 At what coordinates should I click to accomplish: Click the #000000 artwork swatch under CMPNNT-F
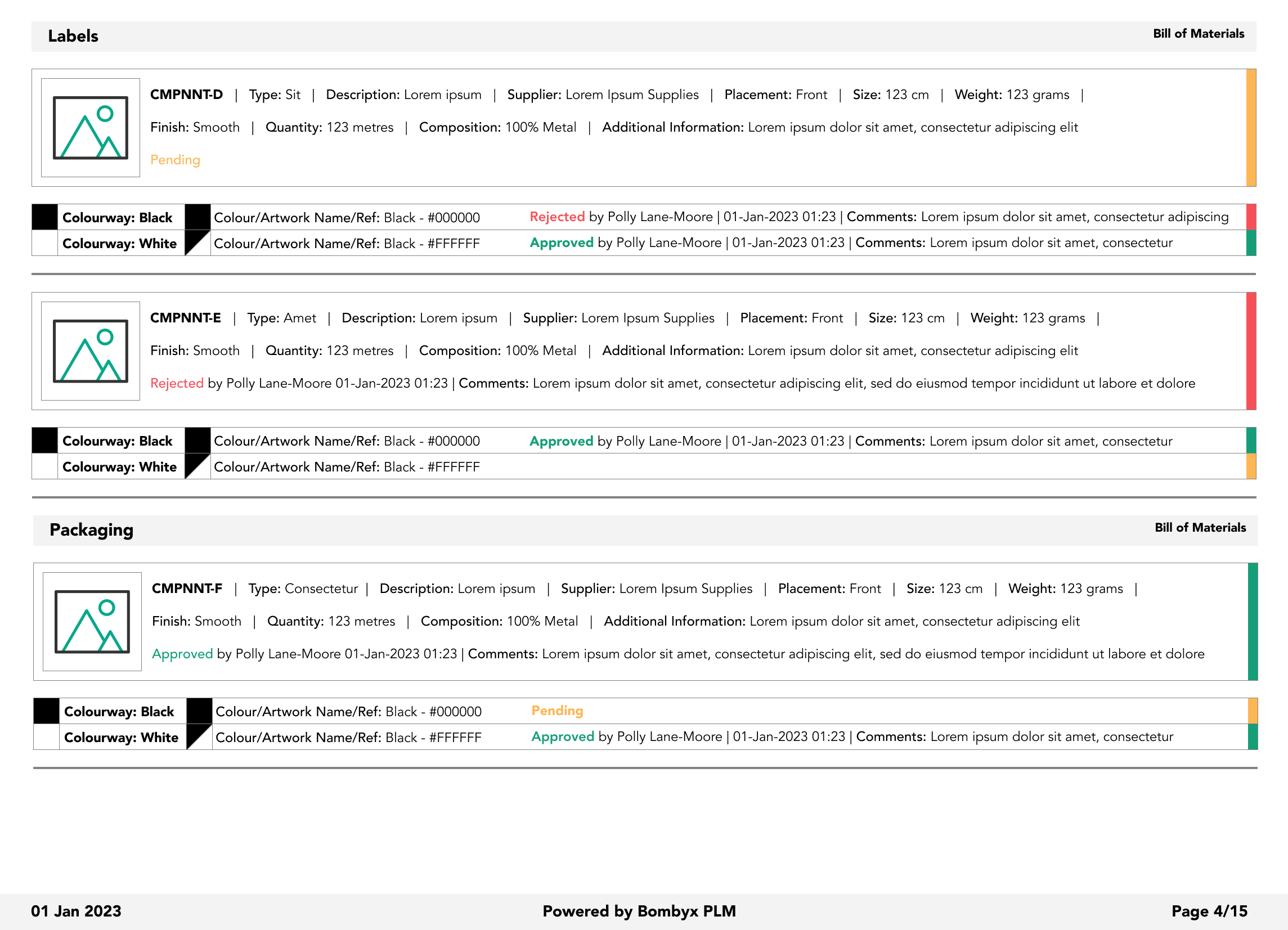[199, 711]
